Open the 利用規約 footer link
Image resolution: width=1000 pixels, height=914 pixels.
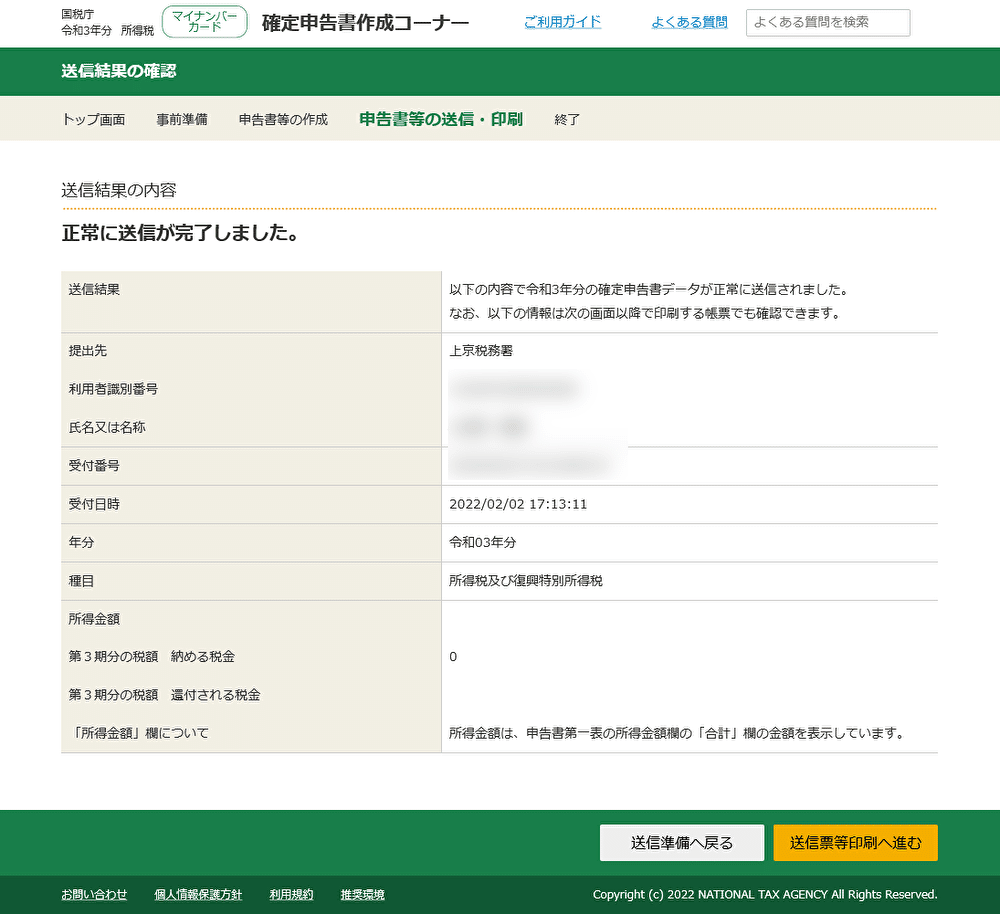(290, 894)
